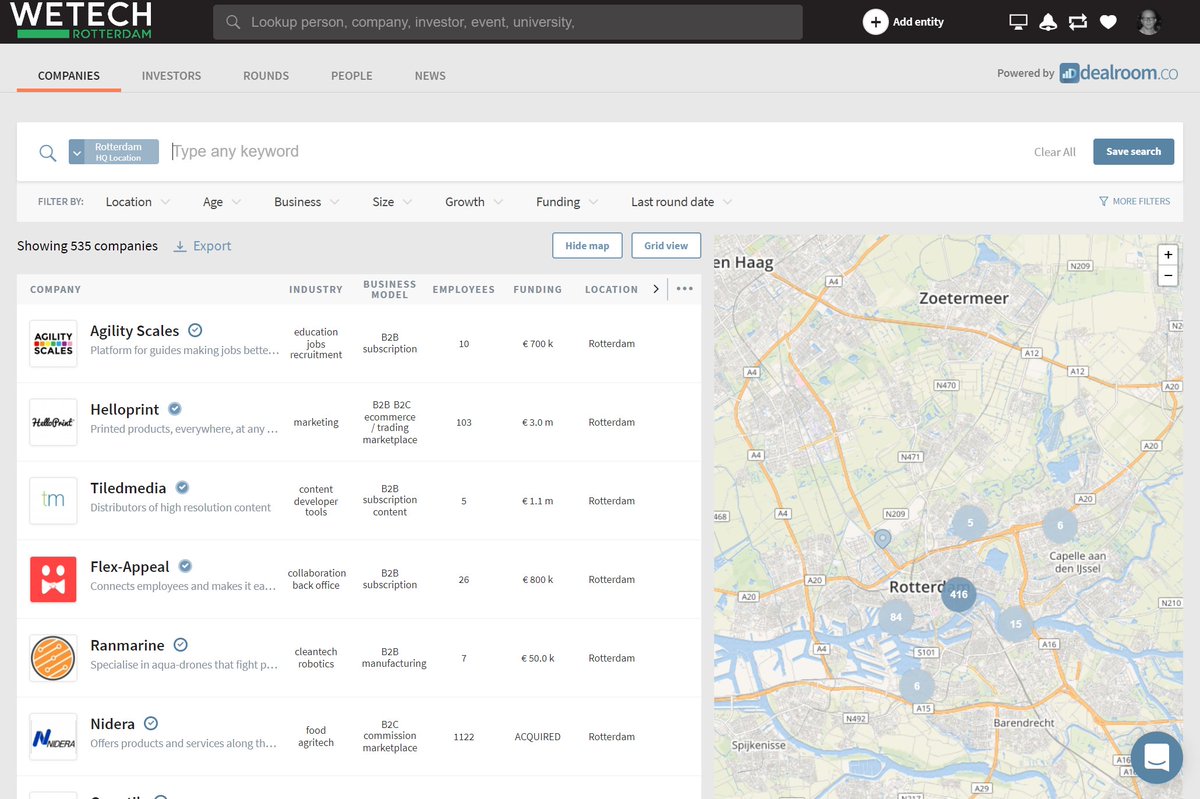Click Ranmarine verified badge
Screen dimensions: 1200x799
click(181, 645)
